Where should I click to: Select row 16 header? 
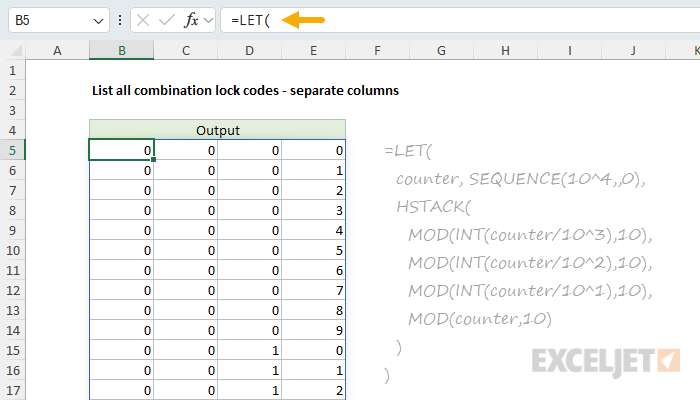click(12, 371)
